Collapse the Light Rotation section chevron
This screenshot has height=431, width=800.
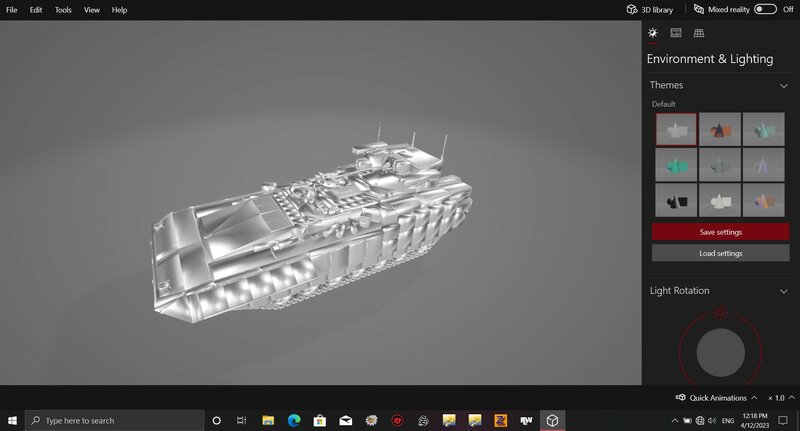click(x=784, y=291)
